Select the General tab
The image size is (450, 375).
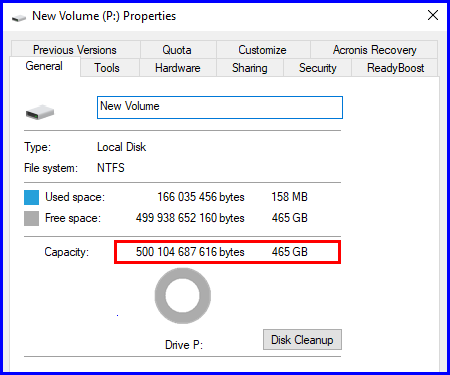point(45,66)
